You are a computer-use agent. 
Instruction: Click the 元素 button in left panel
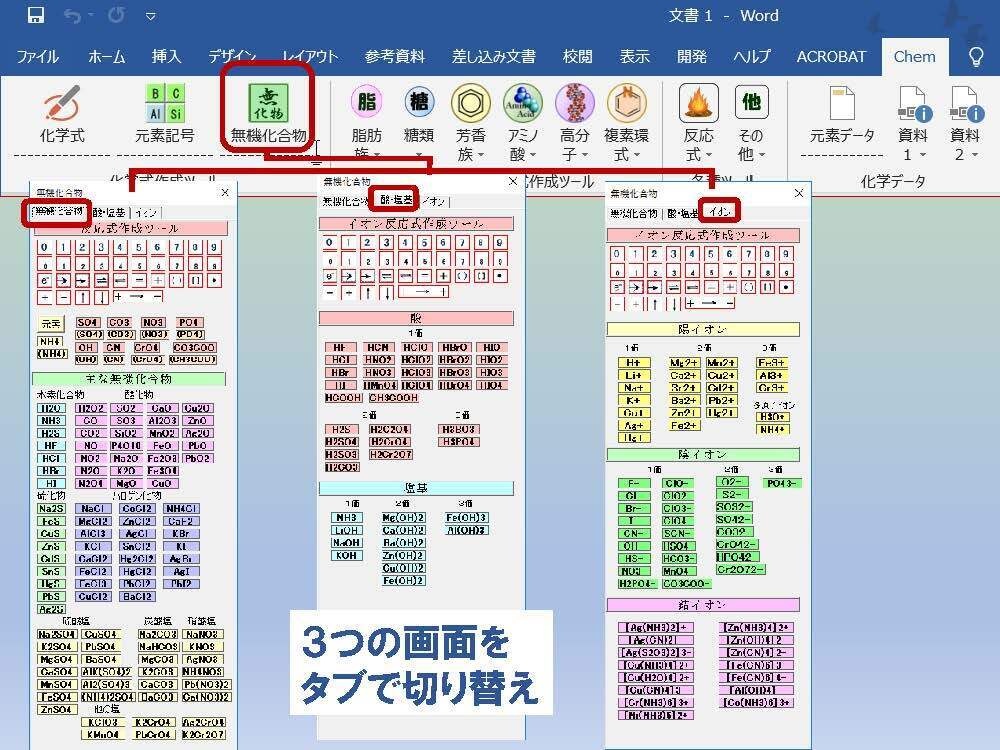pyautogui.click(x=51, y=323)
